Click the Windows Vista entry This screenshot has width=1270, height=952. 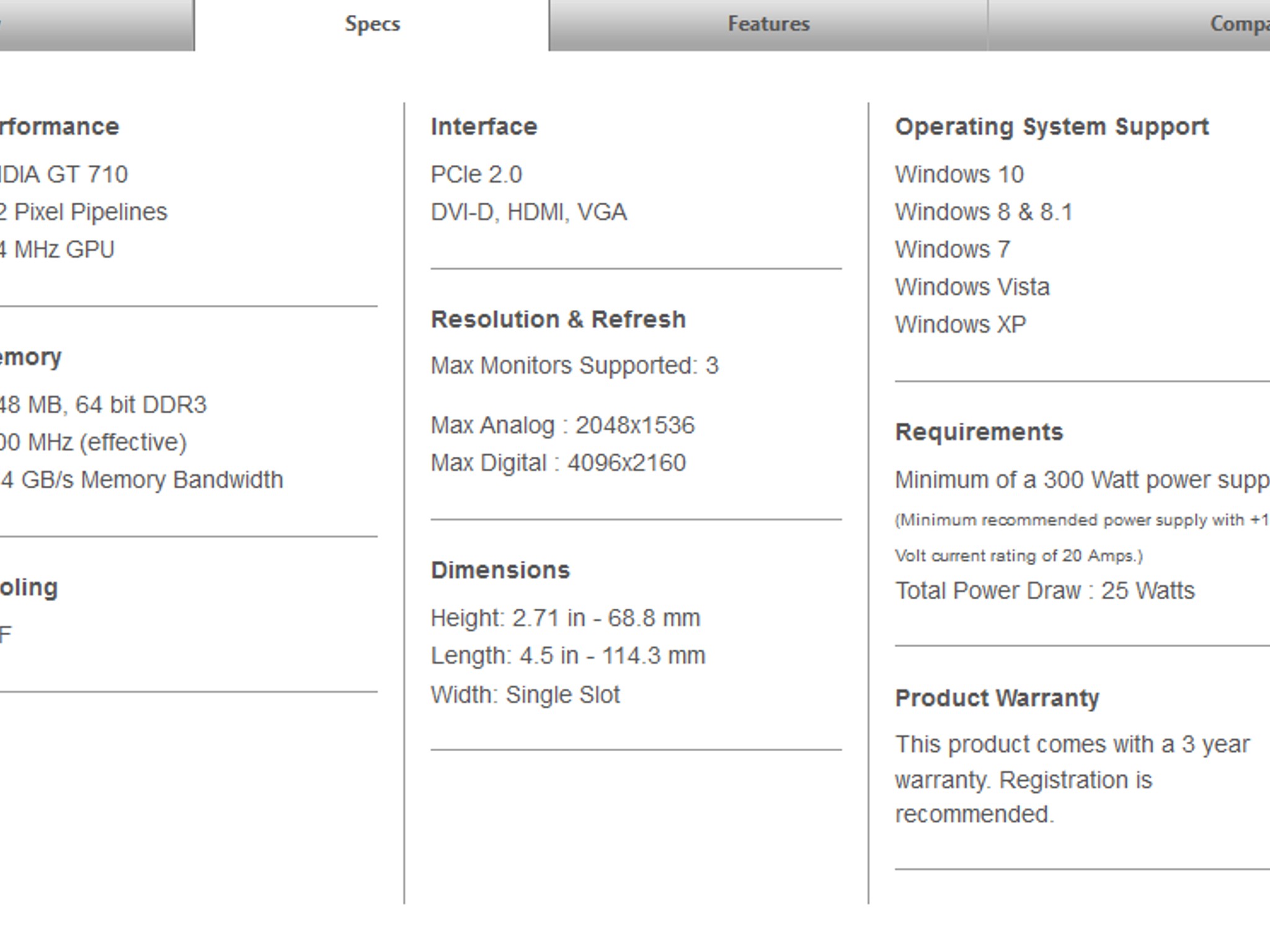tap(972, 288)
